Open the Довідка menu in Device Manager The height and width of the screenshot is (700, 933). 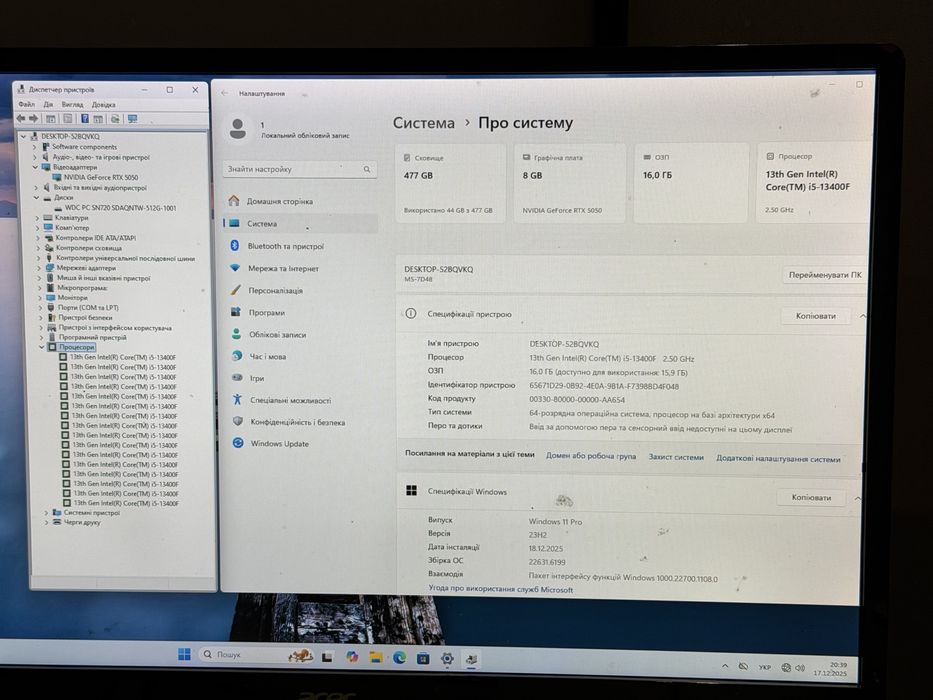click(104, 105)
